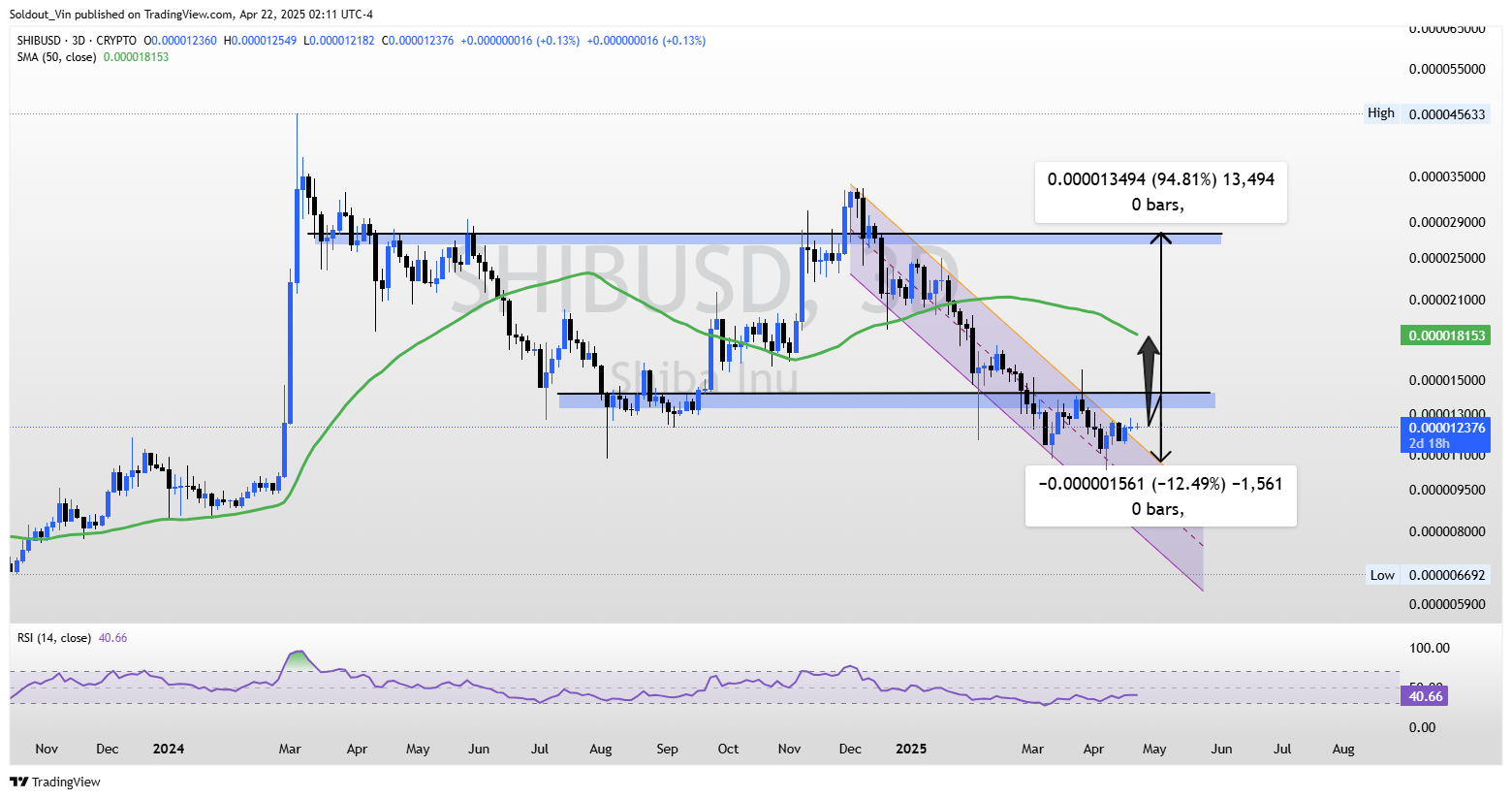Click the high price value H0.000012549

(261, 41)
